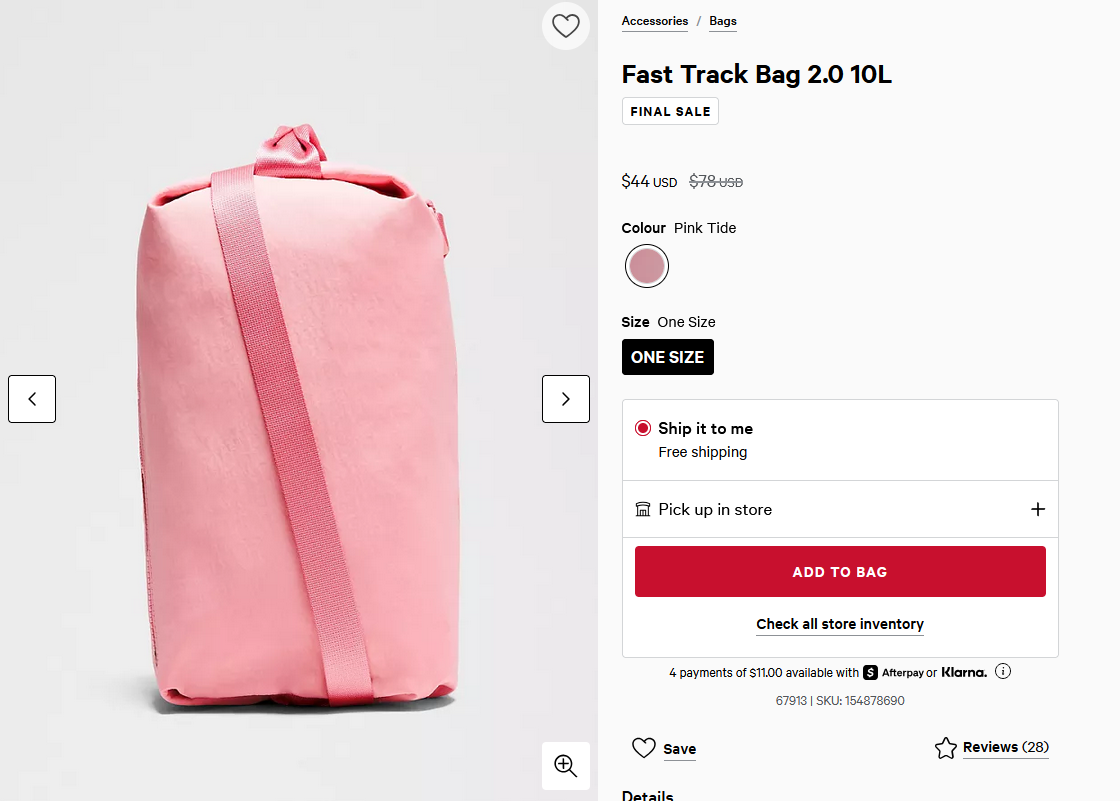Click the store icon beside Pick up
1120x801 pixels.
click(643, 509)
